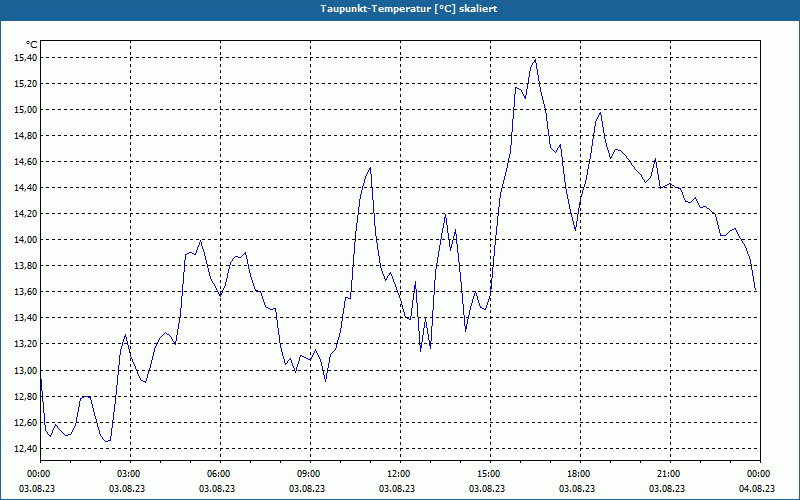Click the 12,80 y-axis label
Viewport: 800px width, 500px height.
point(26,396)
